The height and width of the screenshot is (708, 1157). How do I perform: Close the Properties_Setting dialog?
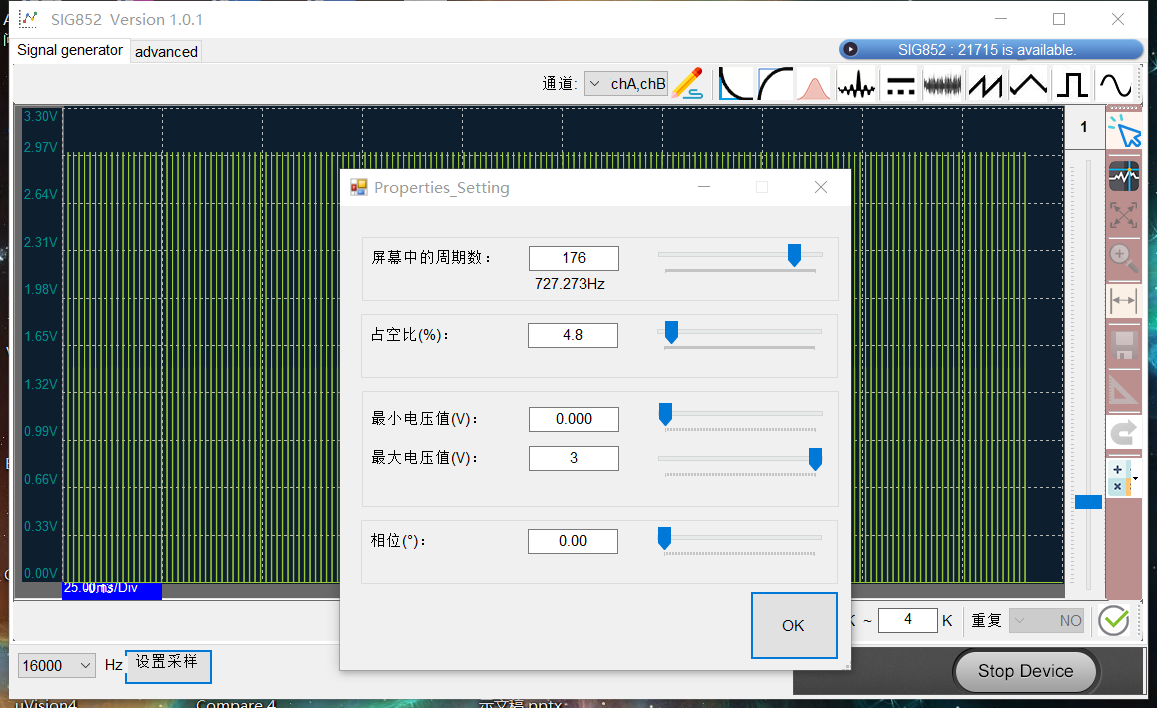point(821,187)
